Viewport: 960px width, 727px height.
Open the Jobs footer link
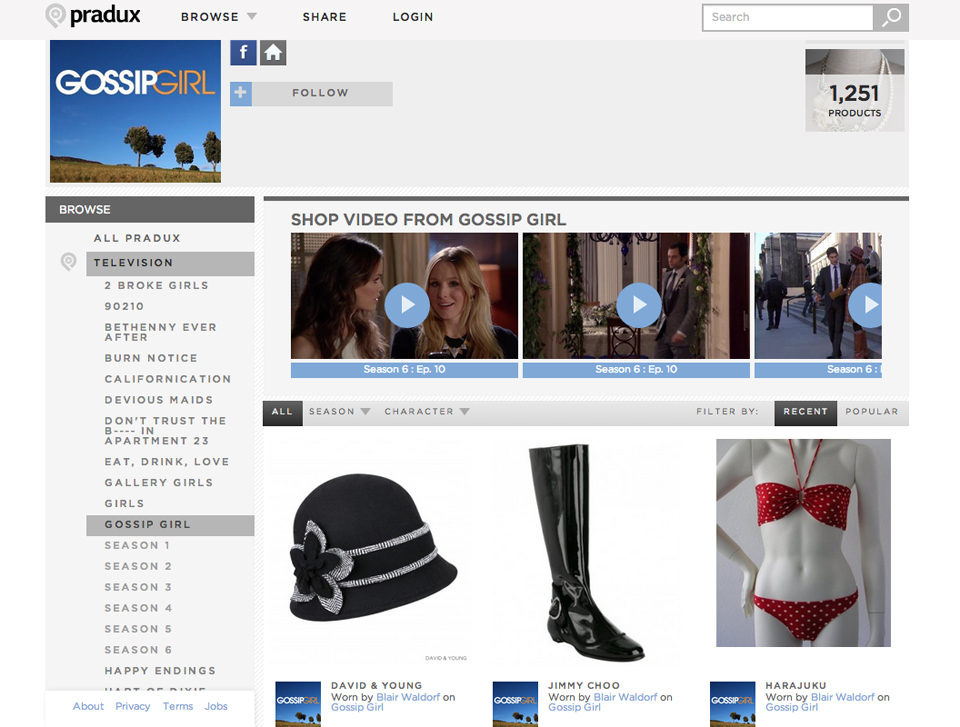click(216, 706)
